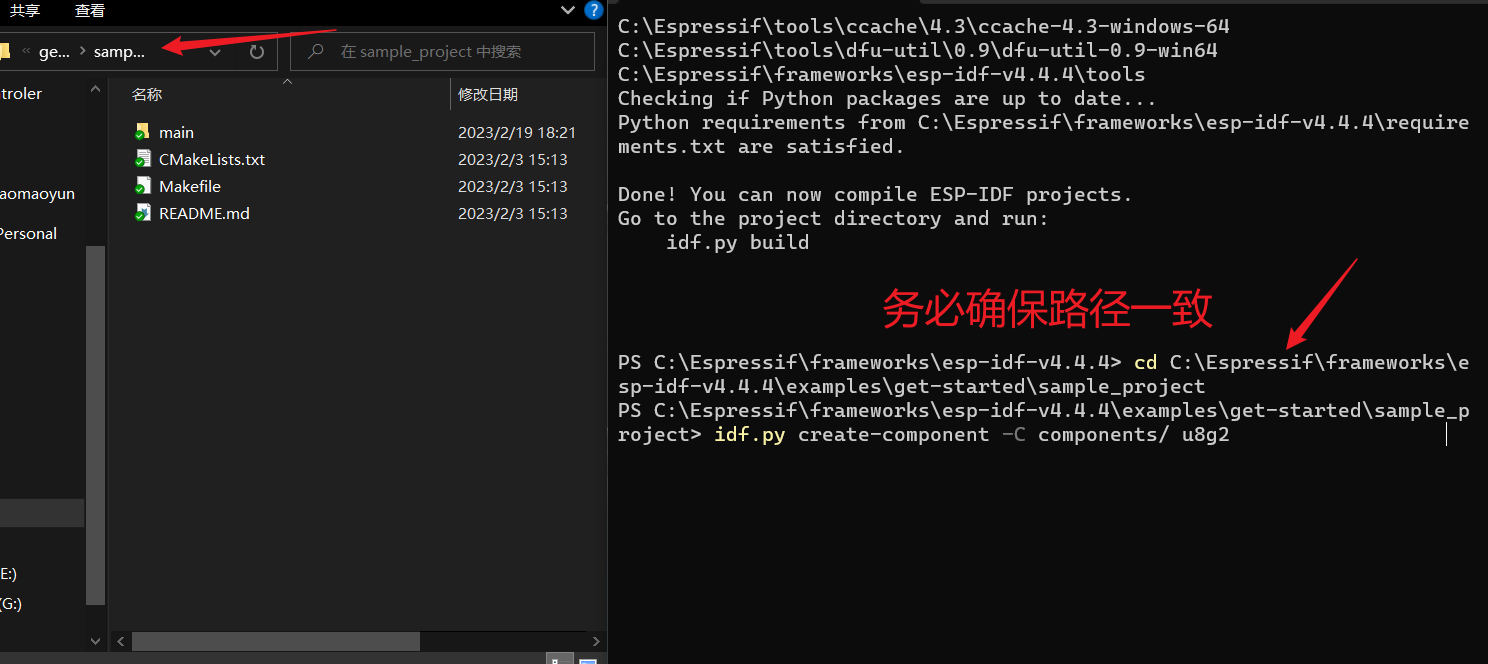Focus the 在 sample_project 中搜索 field
The image size is (1488, 664).
pos(442,51)
